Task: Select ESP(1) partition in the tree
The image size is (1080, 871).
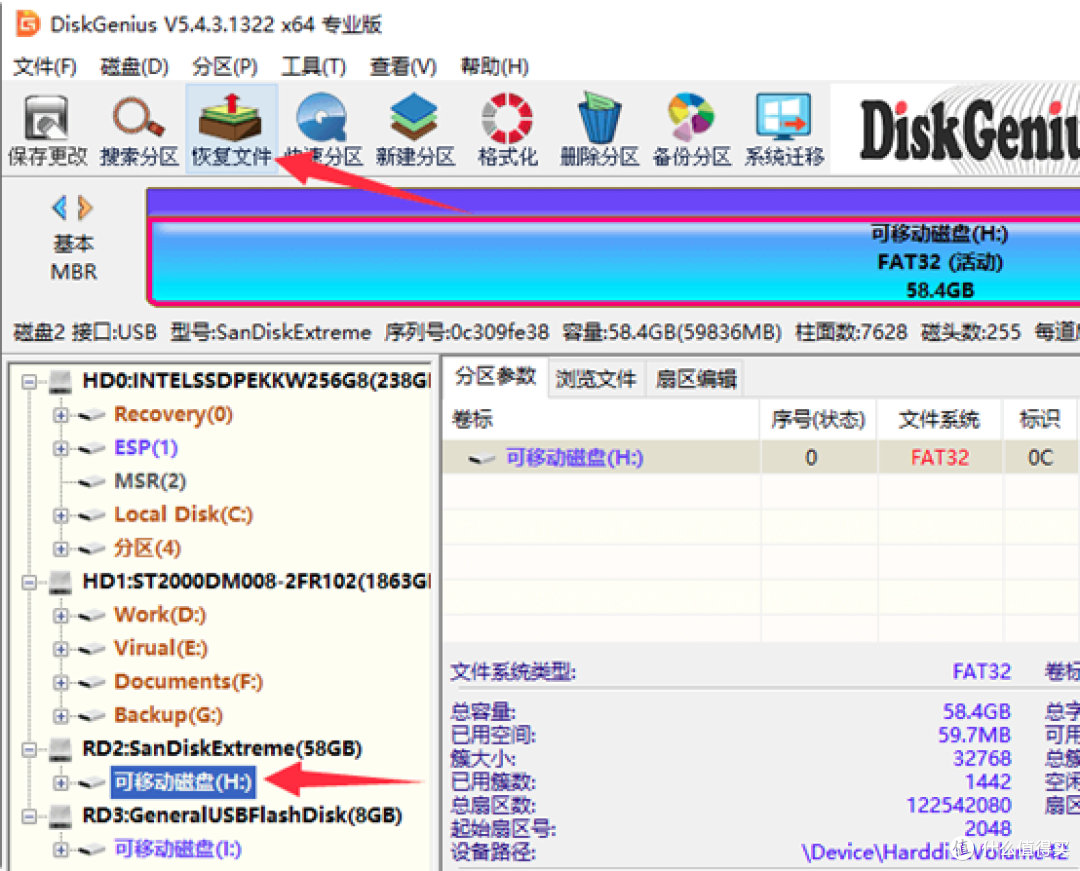Action: tap(146, 448)
